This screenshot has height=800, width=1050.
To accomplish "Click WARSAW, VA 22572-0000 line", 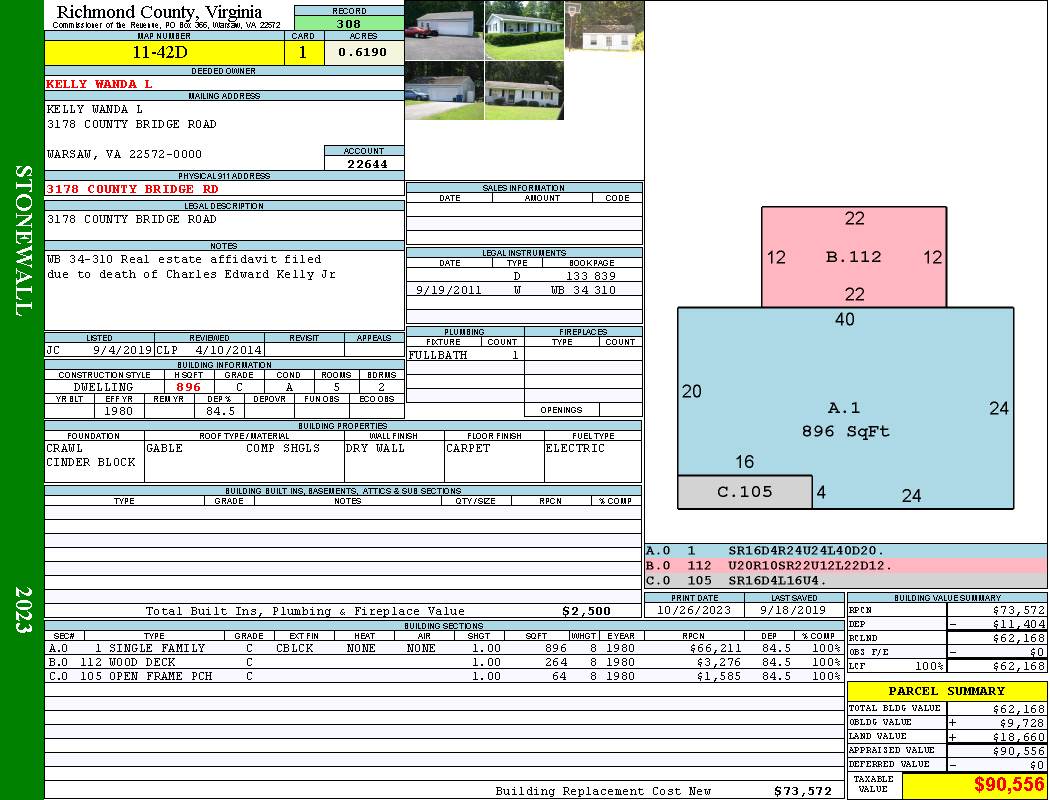I will pos(124,154).
